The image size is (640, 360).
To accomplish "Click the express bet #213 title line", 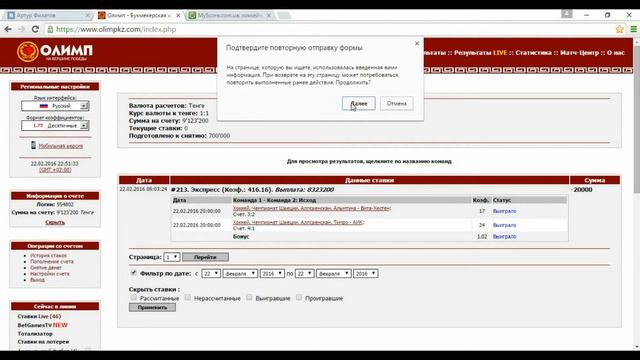I will [252, 190].
